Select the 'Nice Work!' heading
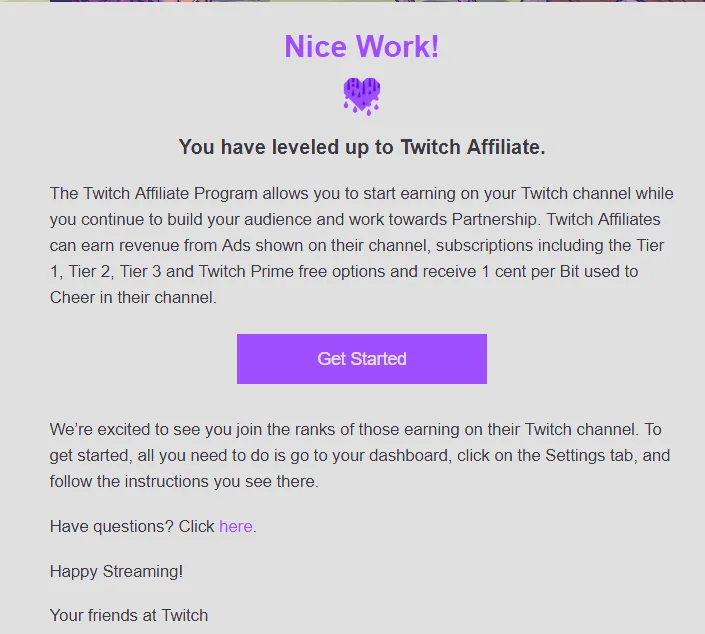The width and height of the screenshot is (705, 634). [361, 46]
